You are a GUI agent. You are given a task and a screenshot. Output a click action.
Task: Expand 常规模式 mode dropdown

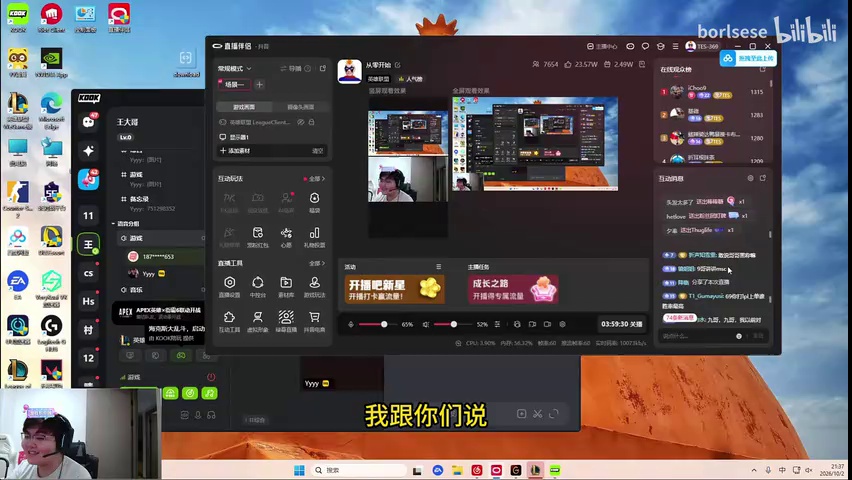click(235, 68)
